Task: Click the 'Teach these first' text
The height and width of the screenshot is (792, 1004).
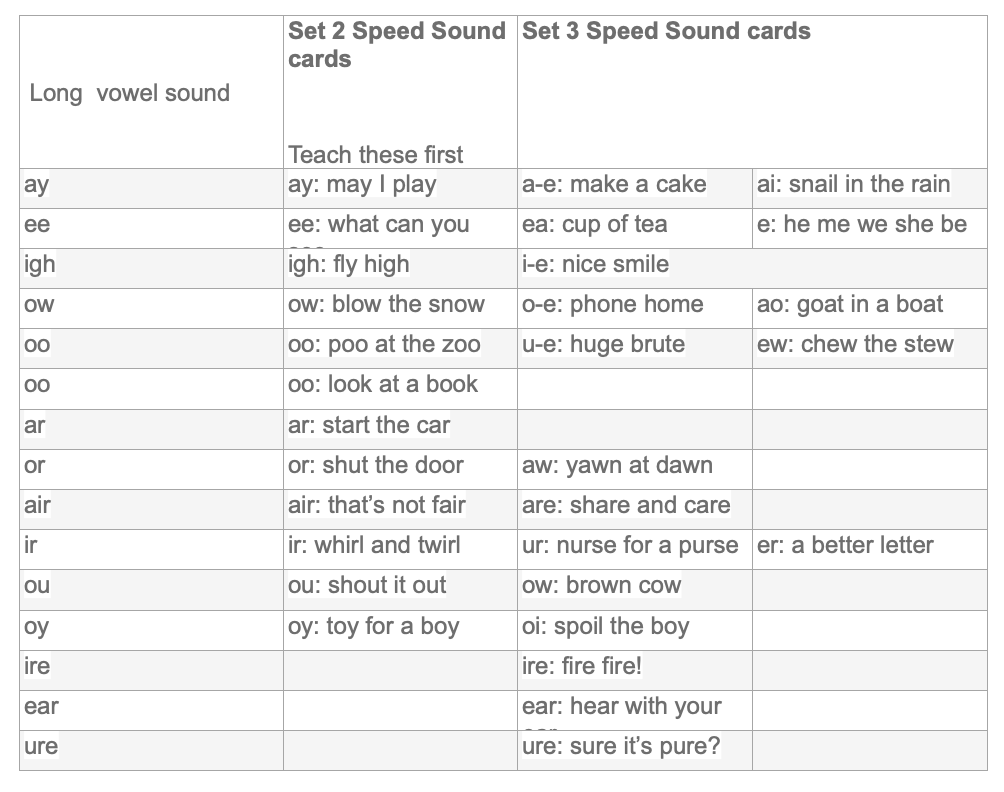Action: pyautogui.click(x=376, y=154)
